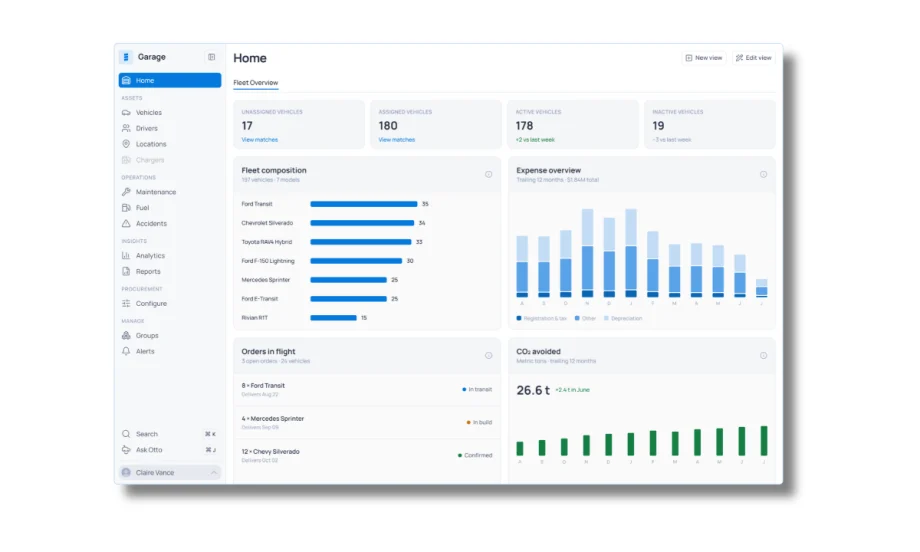Click the Configure sliders icon
This screenshot has height=552, width=920.
[126, 303]
